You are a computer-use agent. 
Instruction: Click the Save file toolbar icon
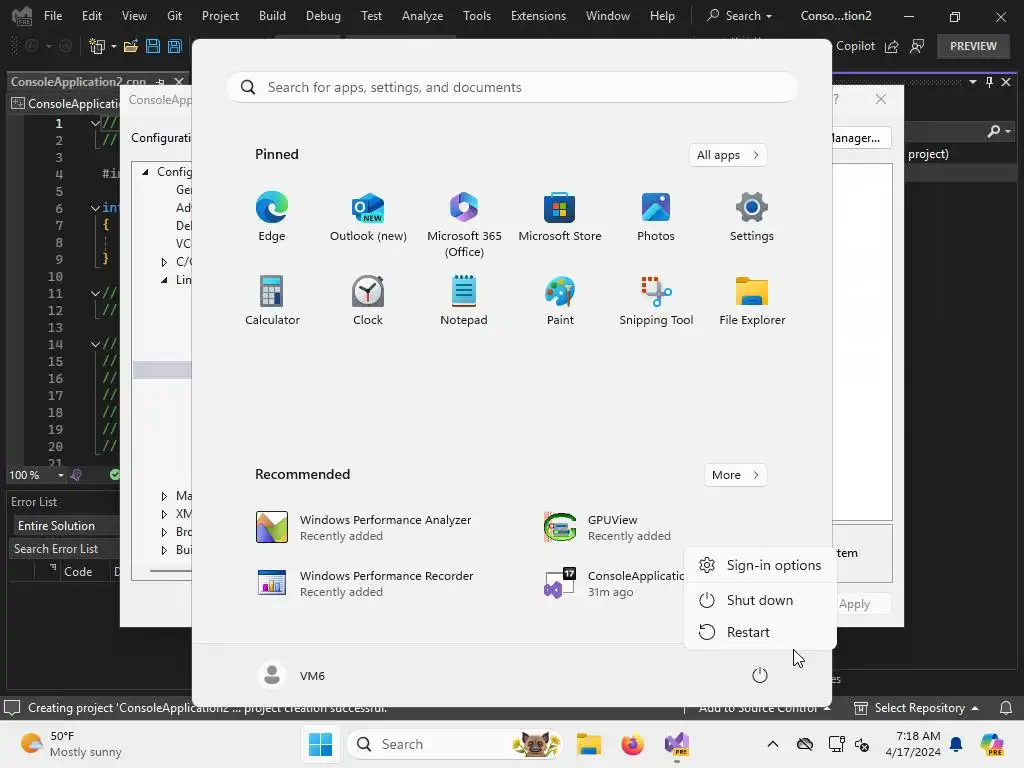click(x=153, y=46)
